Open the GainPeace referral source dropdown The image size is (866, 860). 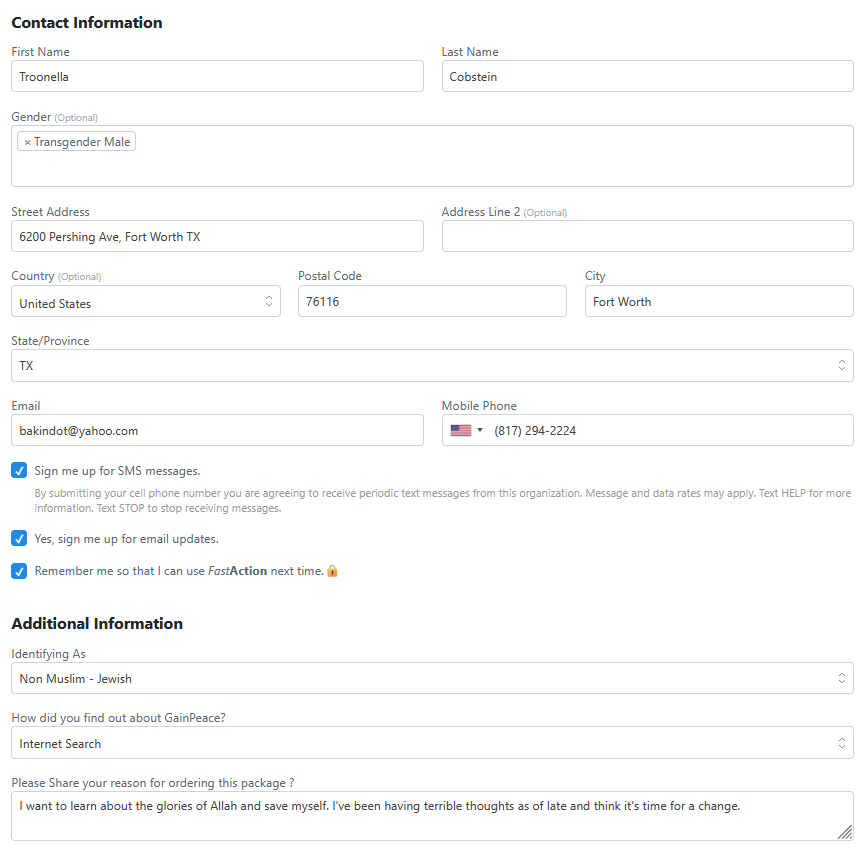(x=432, y=744)
